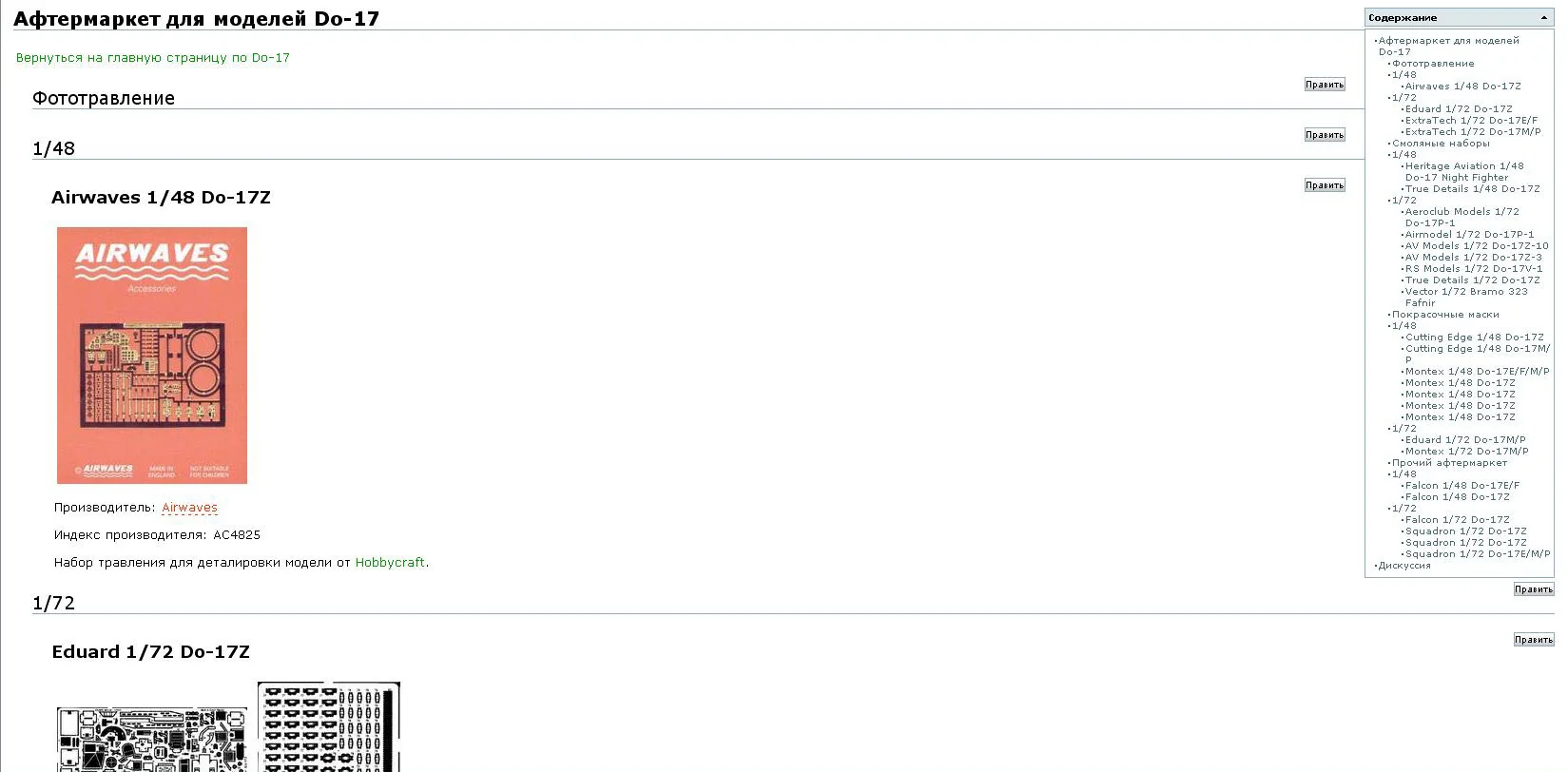Open the second Eduard fret thumbnail

(x=329, y=726)
